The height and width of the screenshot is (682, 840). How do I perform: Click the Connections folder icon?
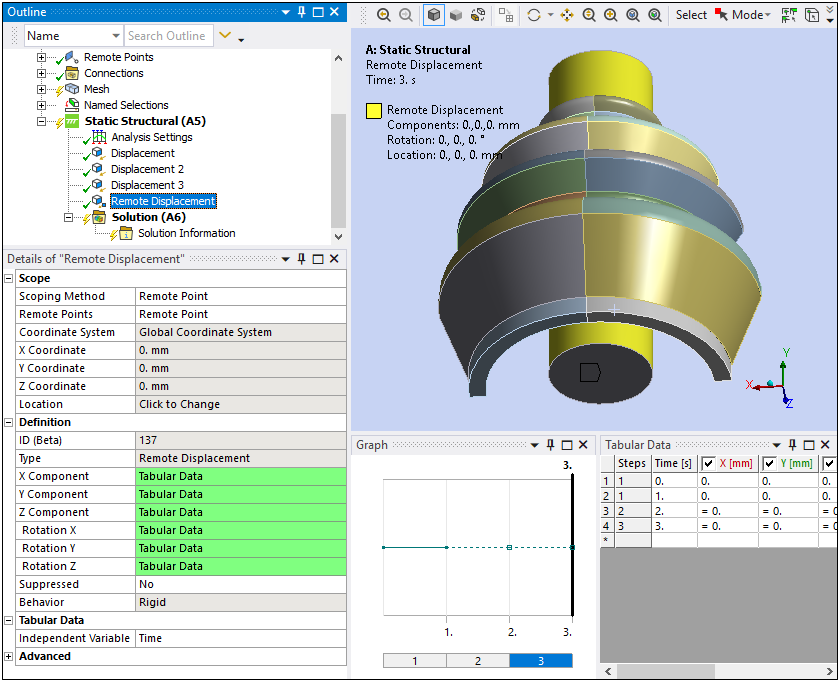coord(72,73)
